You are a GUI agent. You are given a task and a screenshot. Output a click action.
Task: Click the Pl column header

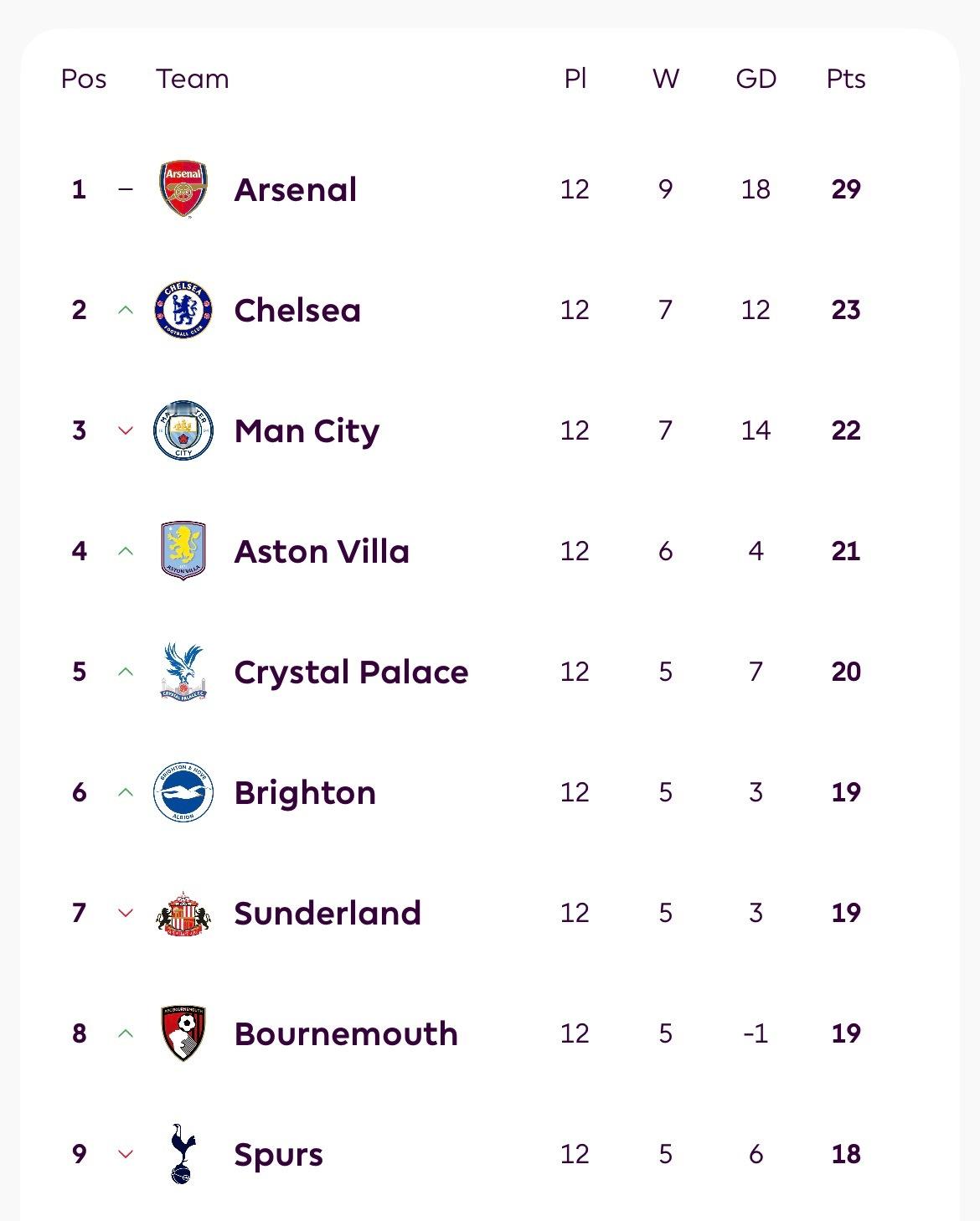(575, 79)
